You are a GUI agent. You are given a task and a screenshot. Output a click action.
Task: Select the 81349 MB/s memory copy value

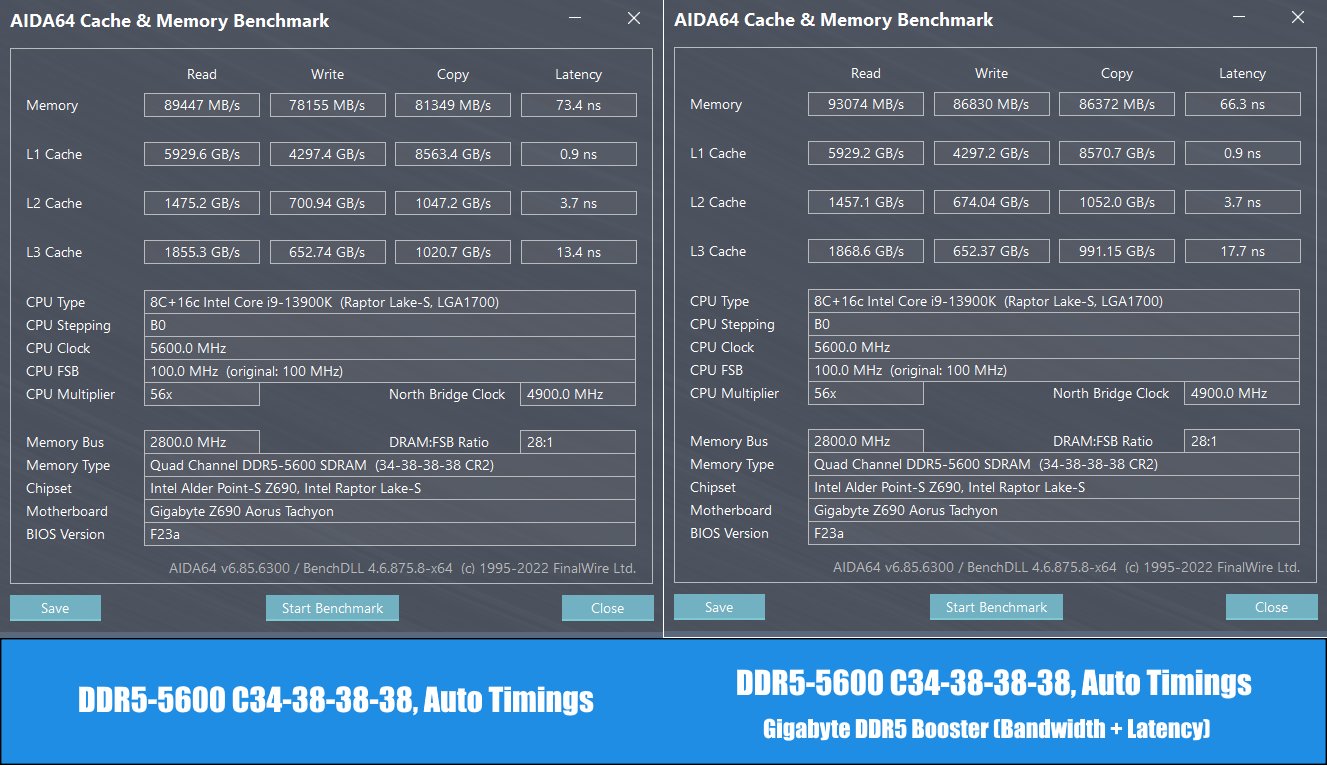tap(453, 105)
